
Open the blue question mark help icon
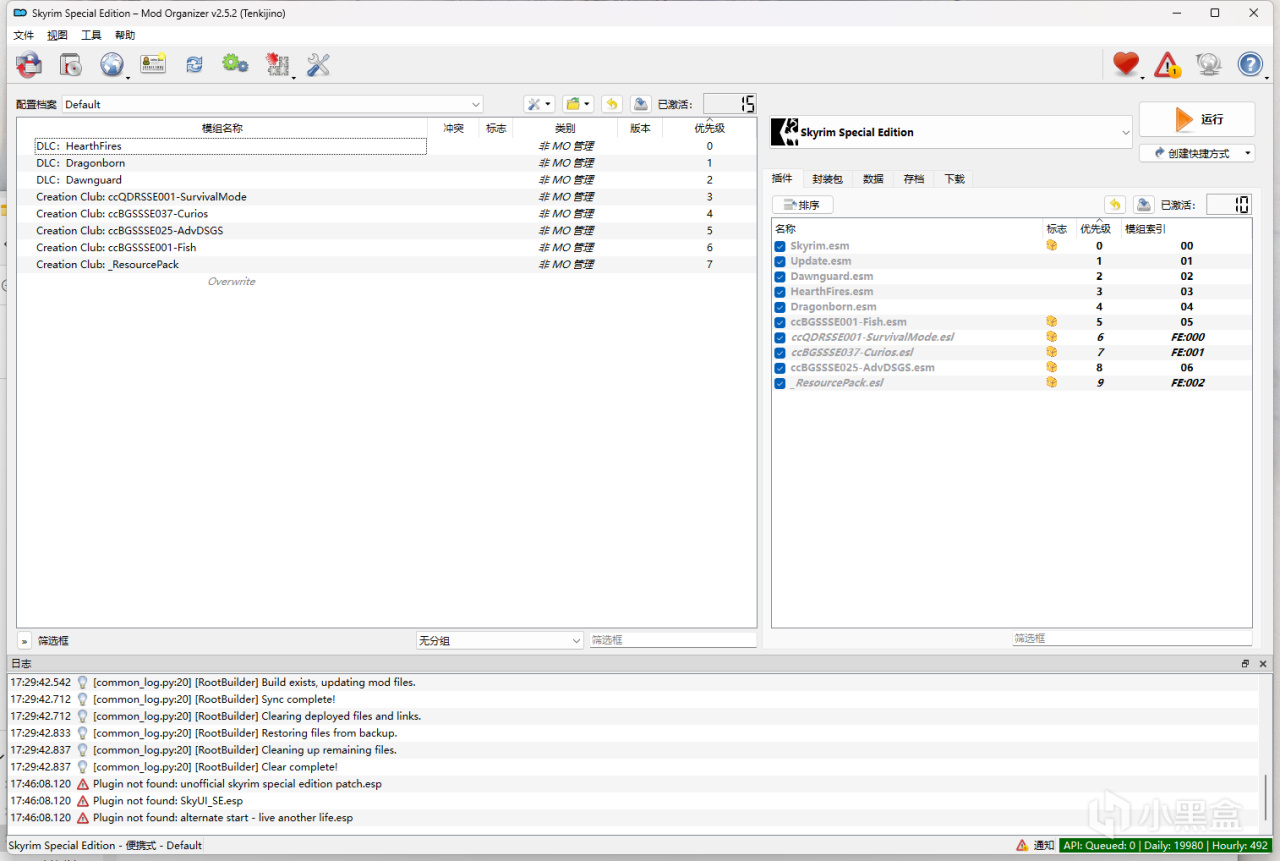[1250, 65]
